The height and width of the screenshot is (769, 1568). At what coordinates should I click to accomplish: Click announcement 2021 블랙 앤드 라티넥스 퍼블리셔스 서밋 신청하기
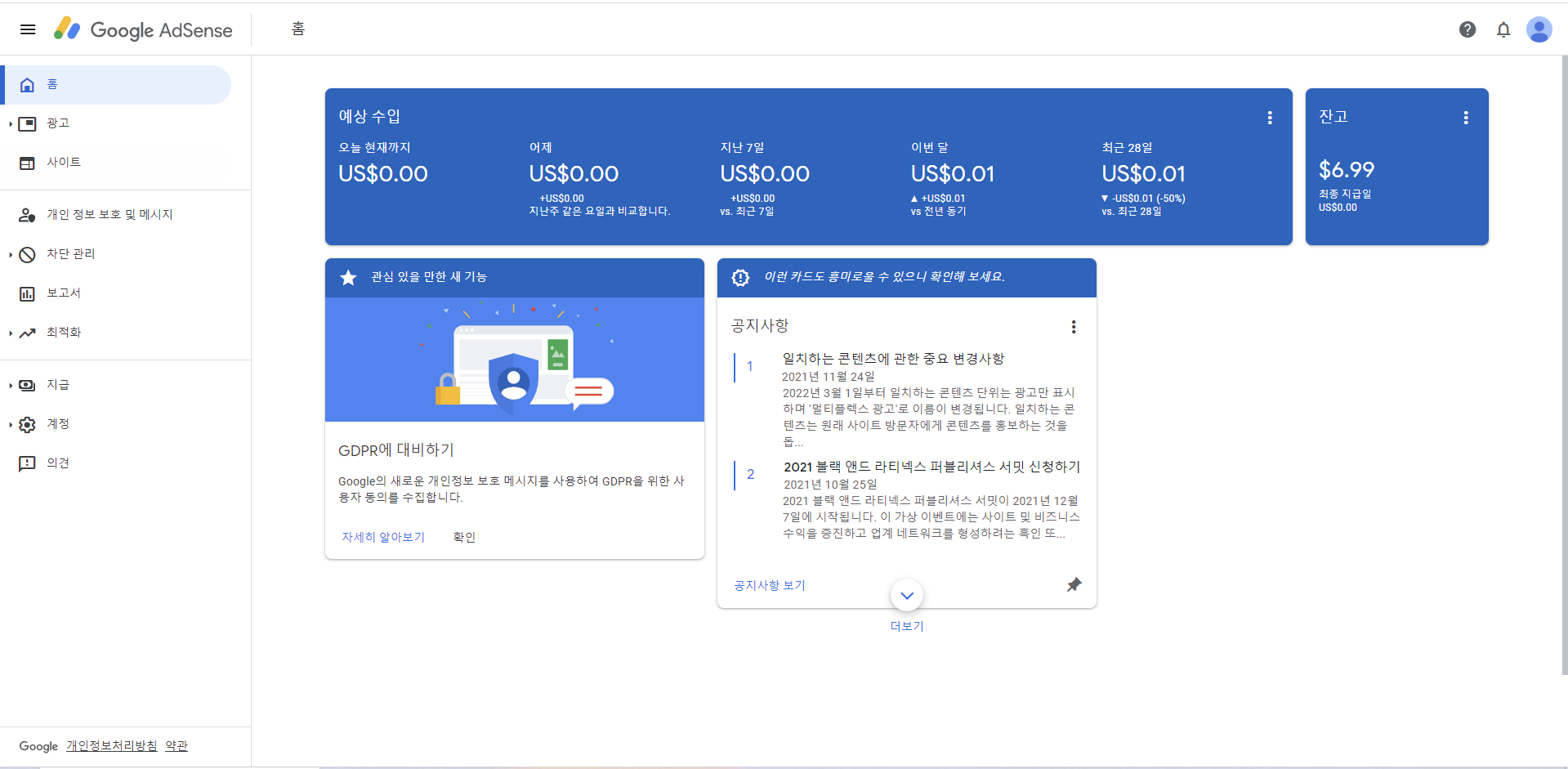(931, 467)
